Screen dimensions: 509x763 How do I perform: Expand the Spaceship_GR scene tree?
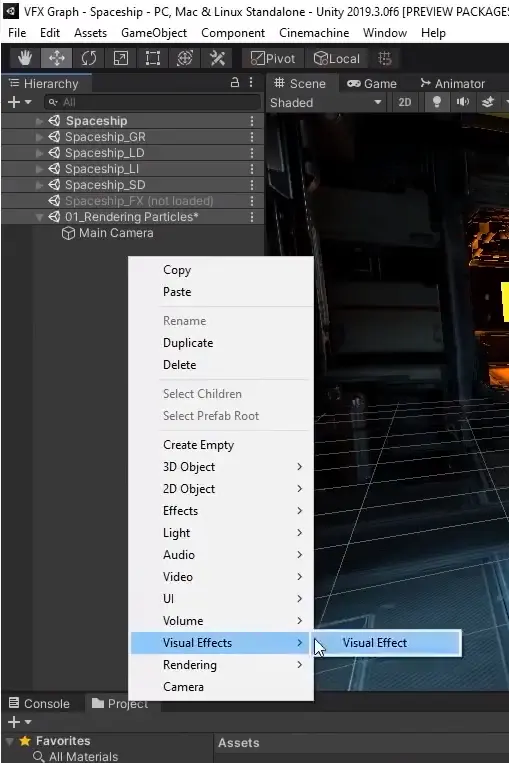click(39, 137)
